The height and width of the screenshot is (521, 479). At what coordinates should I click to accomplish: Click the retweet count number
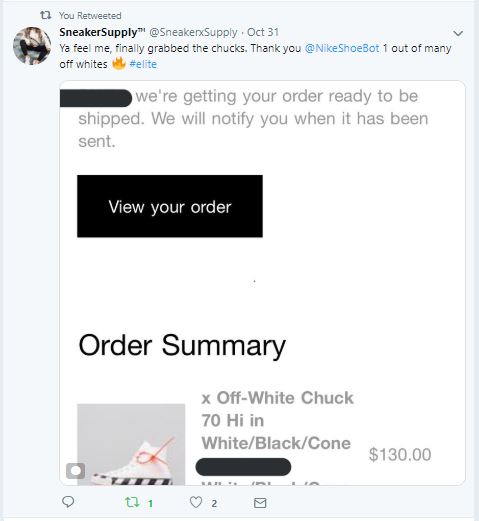(151, 503)
